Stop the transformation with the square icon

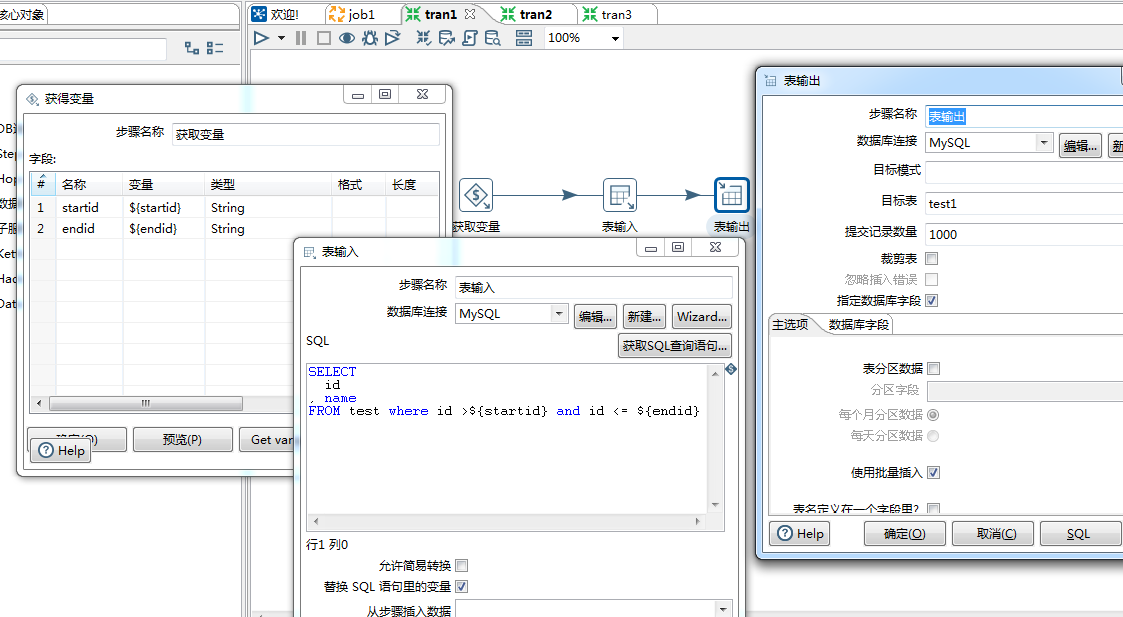click(x=324, y=38)
